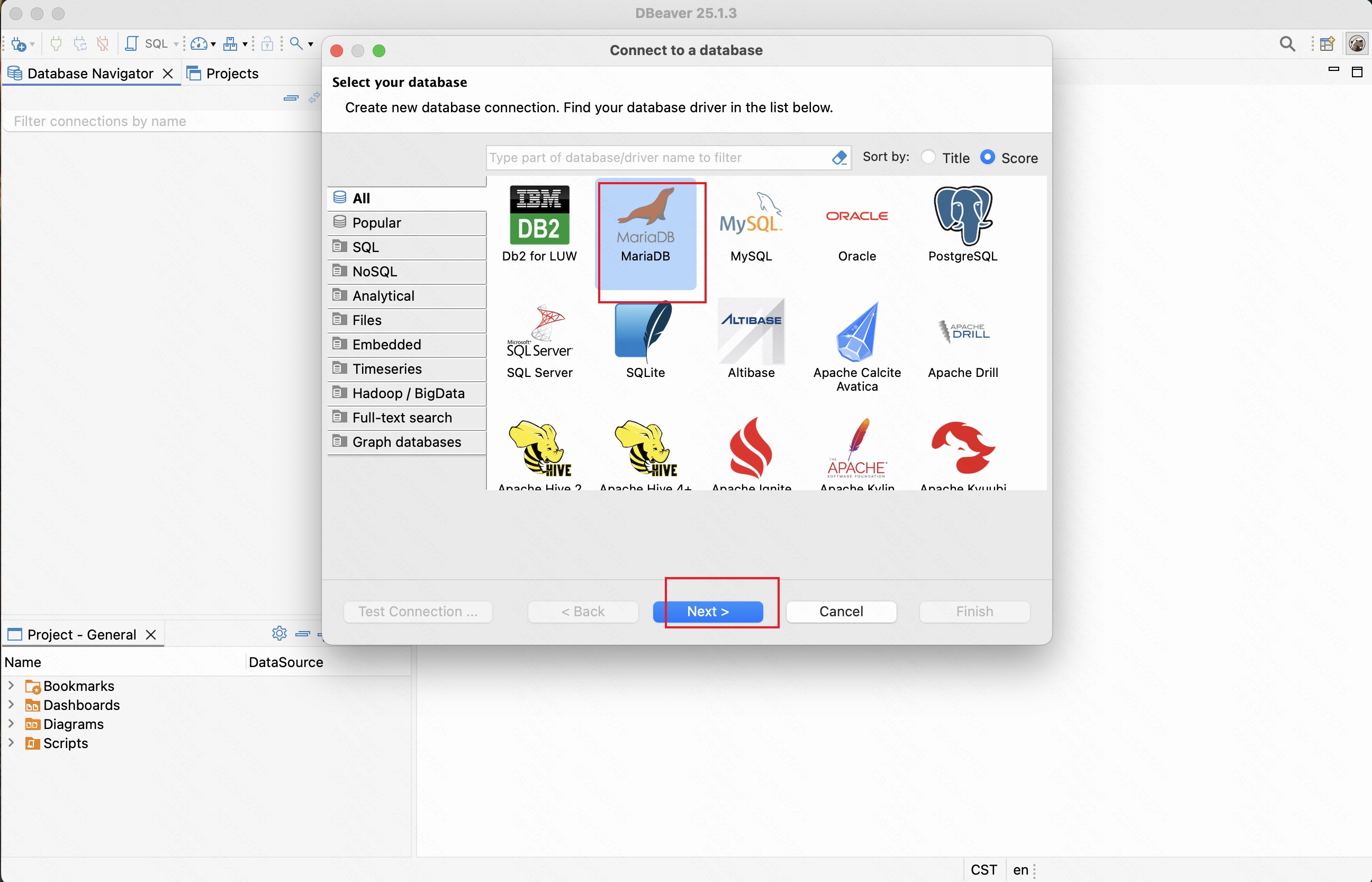Click the Test Connection ... button
Image resolution: width=1372 pixels, height=882 pixels.
(x=418, y=611)
